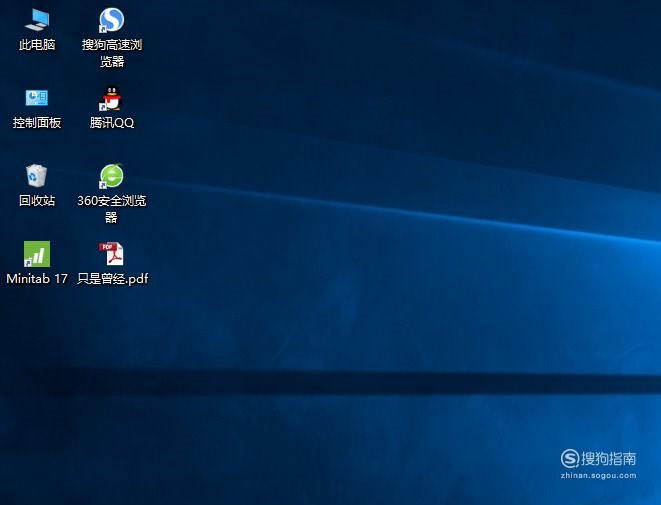Click the label text "360安全浏览器"

[x=112, y=209]
